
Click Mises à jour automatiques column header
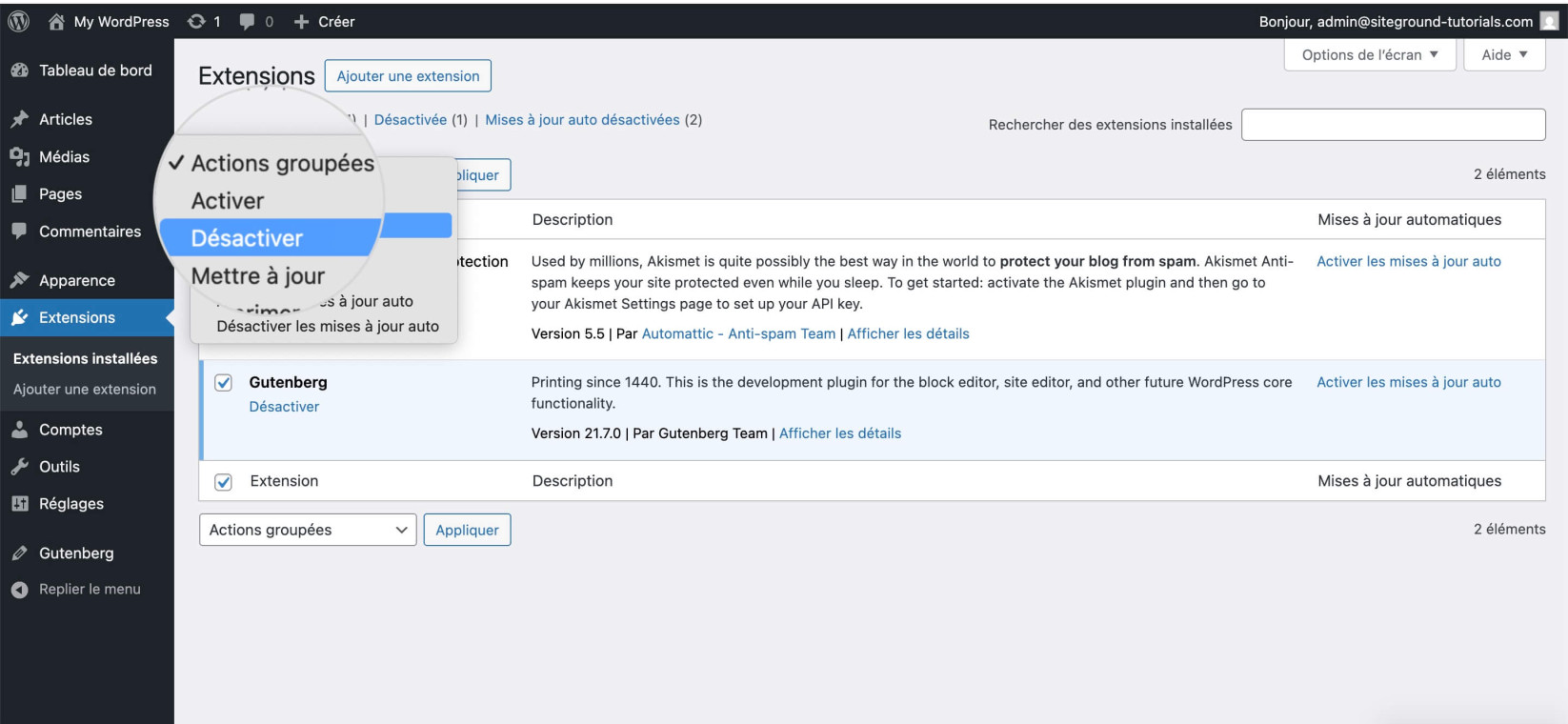pos(1409,219)
